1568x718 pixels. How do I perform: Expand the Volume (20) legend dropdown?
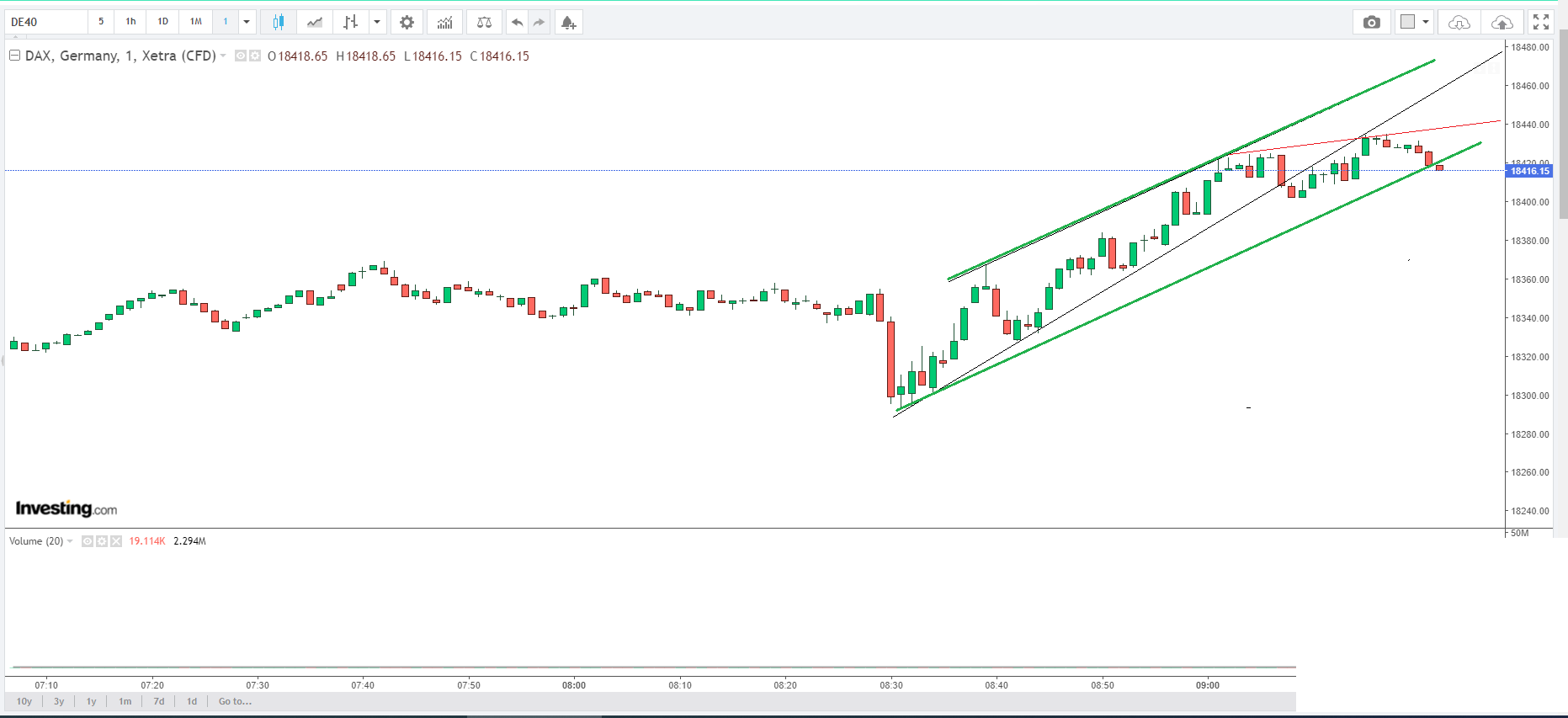(70, 541)
